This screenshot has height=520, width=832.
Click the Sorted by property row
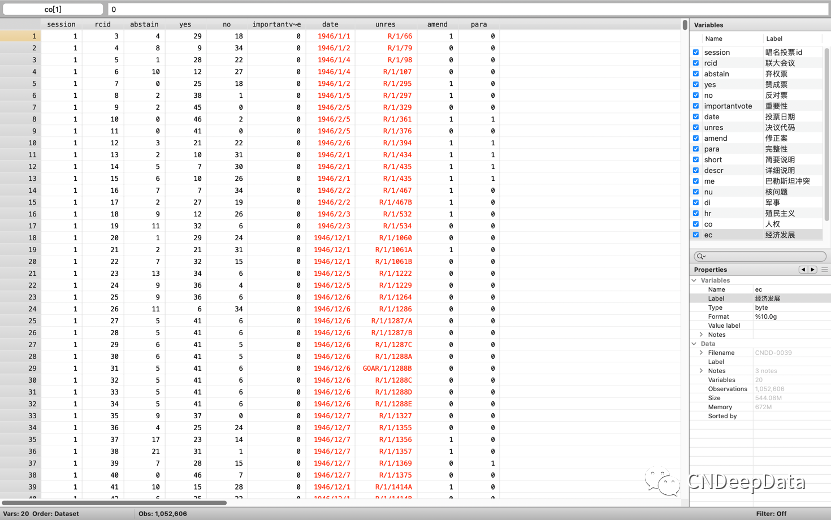[x=760, y=416]
